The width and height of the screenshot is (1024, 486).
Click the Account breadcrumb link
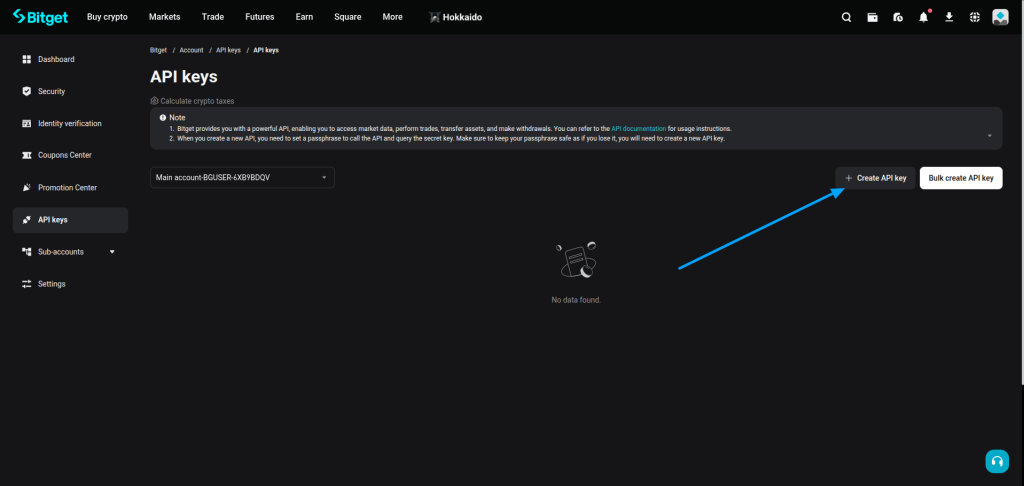(191, 50)
